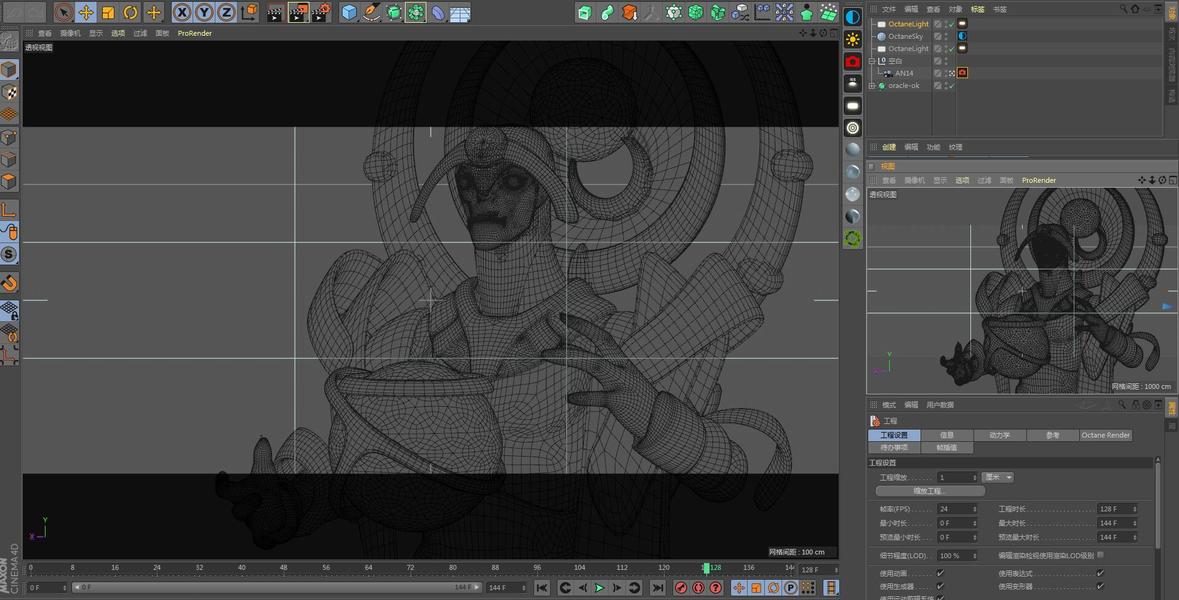
Task: Toggle the 使用变形器 checkbox
Action: (1100, 586)
